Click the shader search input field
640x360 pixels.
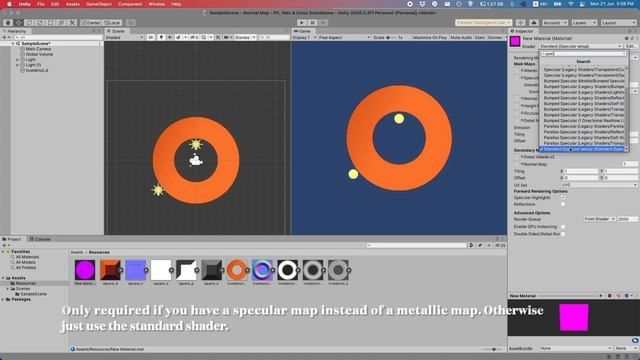pos(583,54)
